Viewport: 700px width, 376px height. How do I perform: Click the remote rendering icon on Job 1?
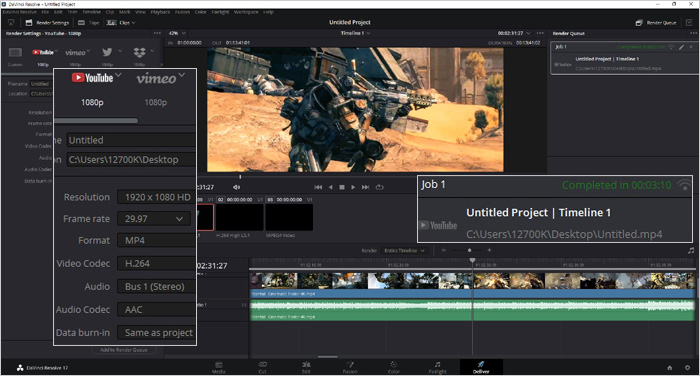(x=671, y=46)
